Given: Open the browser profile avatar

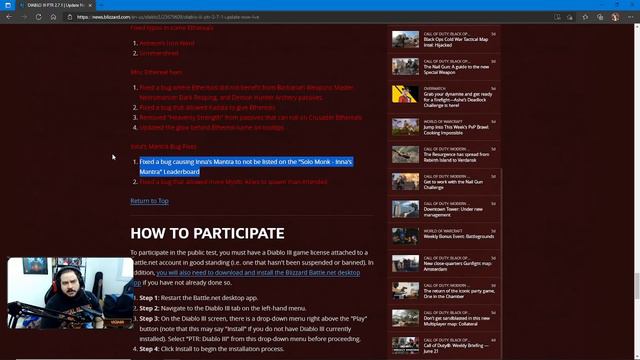Looking at the screenshot, I should 615,17.
